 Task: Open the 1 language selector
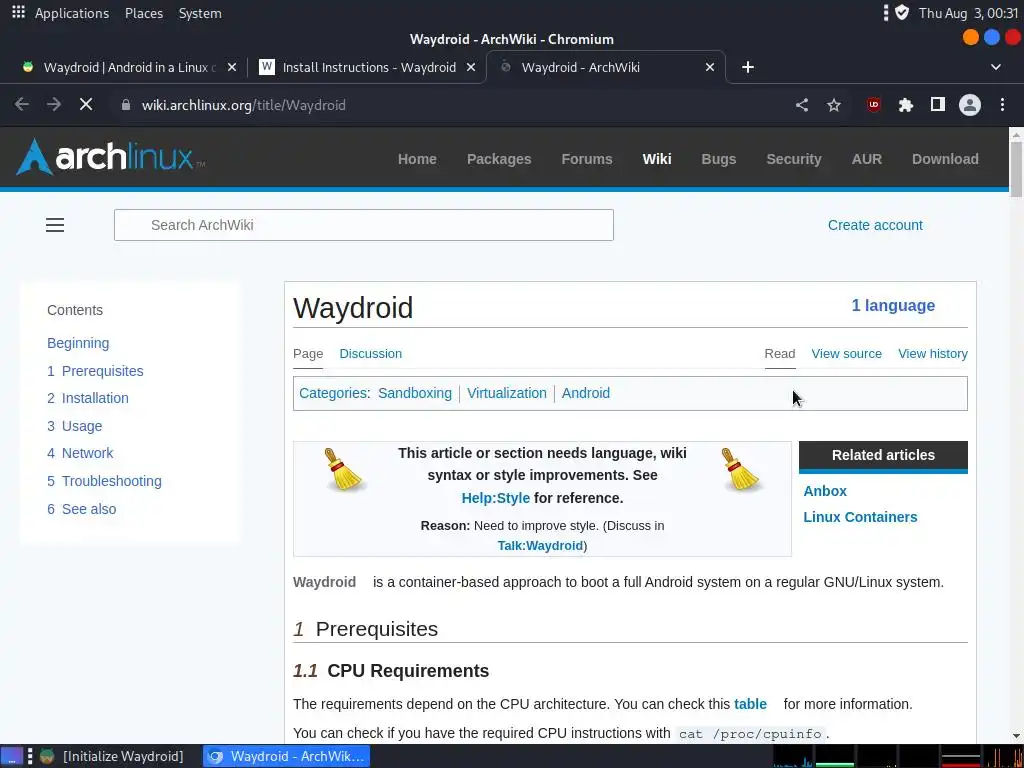tap(893, 306)
